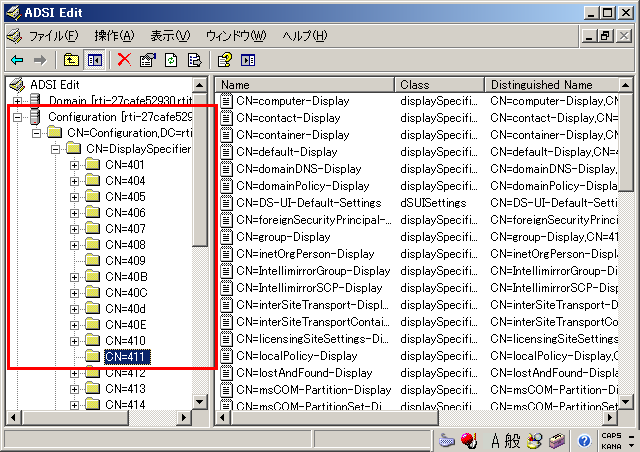
Task: Click the IME conversion mode '般' indicator
Action: point(512,441)
